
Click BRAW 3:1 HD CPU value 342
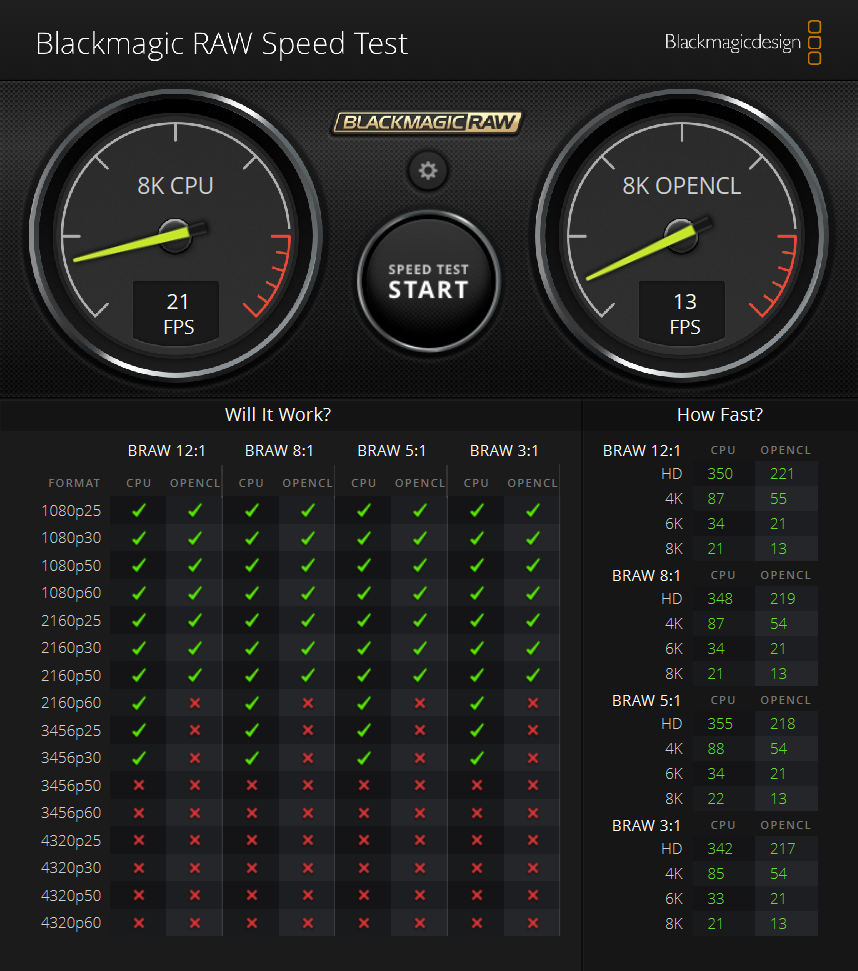pyautogui.click(x=720, y=849)
